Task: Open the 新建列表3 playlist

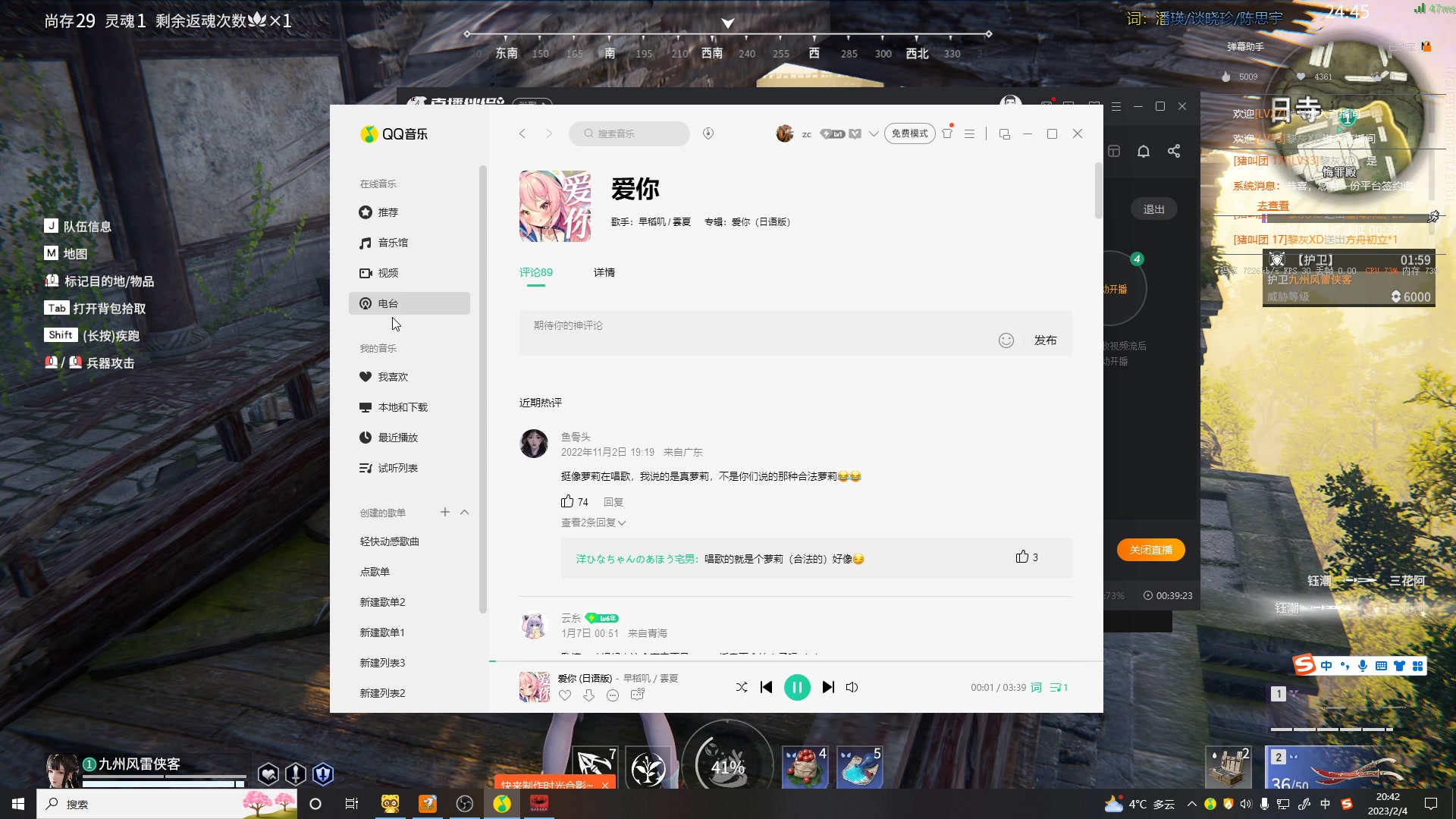Action: [x=382, y=663]
